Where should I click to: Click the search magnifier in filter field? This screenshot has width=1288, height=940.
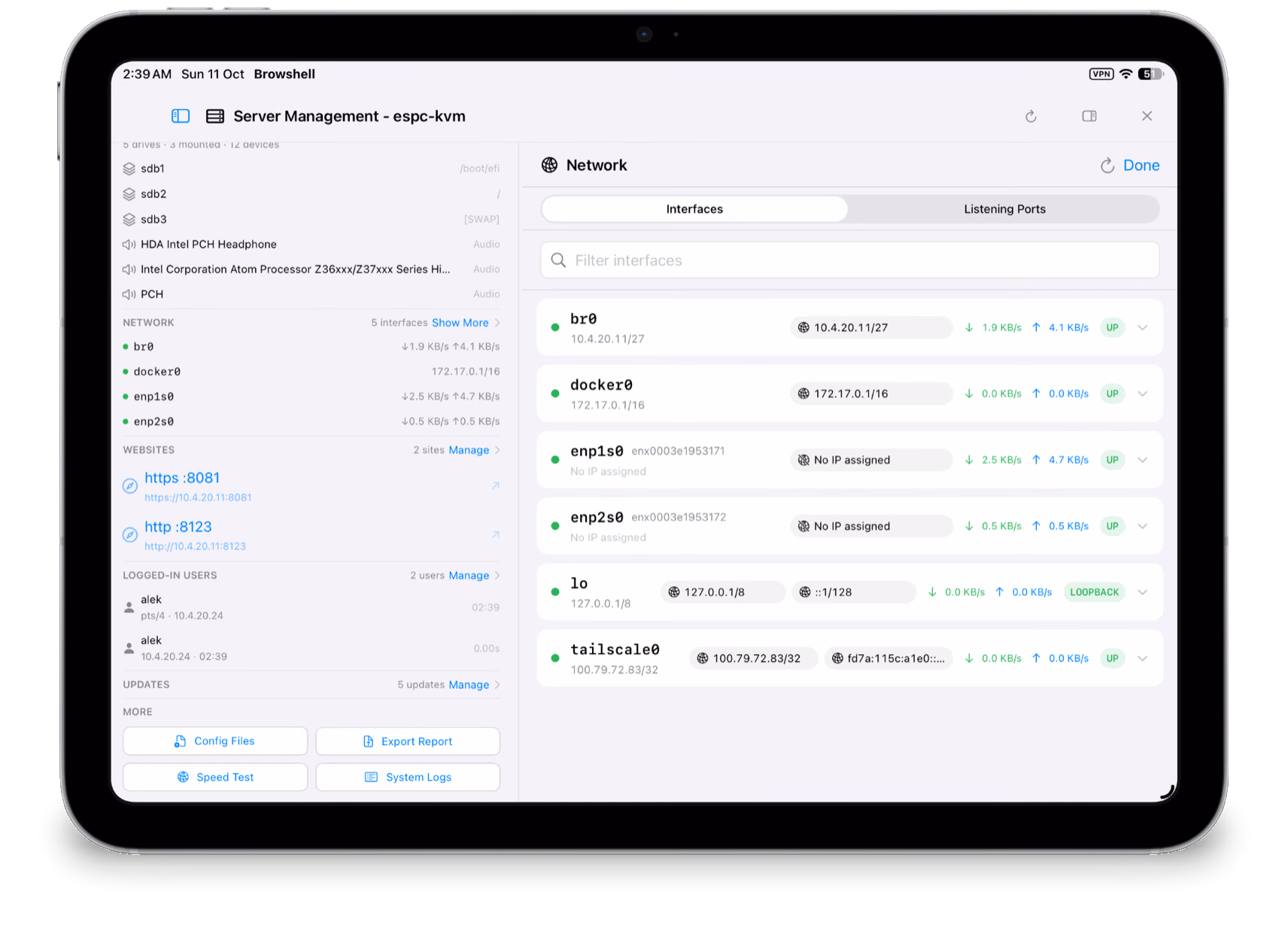(558, 260)
